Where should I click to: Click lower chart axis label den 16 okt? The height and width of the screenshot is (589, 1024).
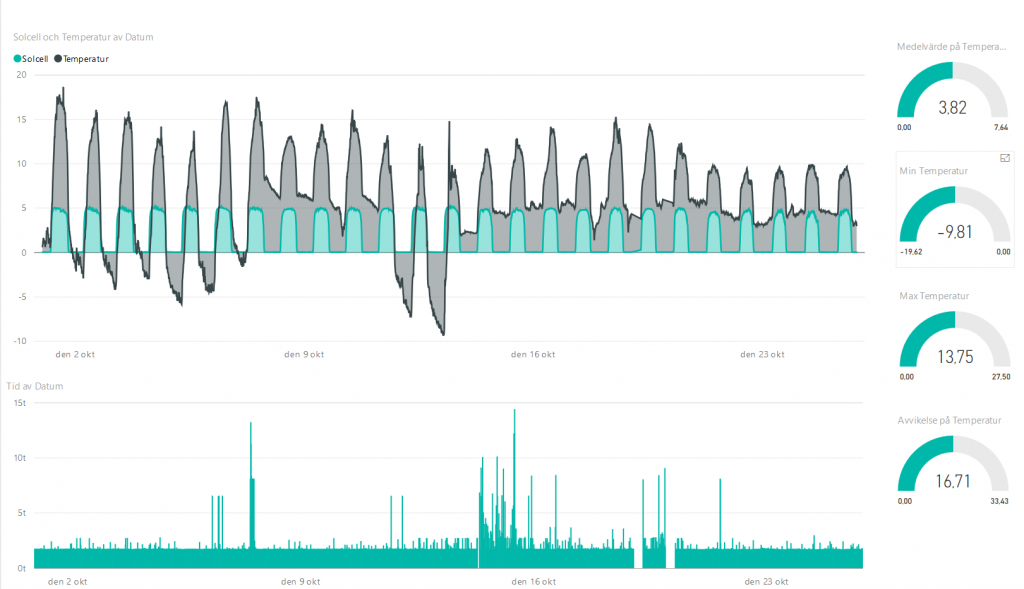(x=534, y=581)
